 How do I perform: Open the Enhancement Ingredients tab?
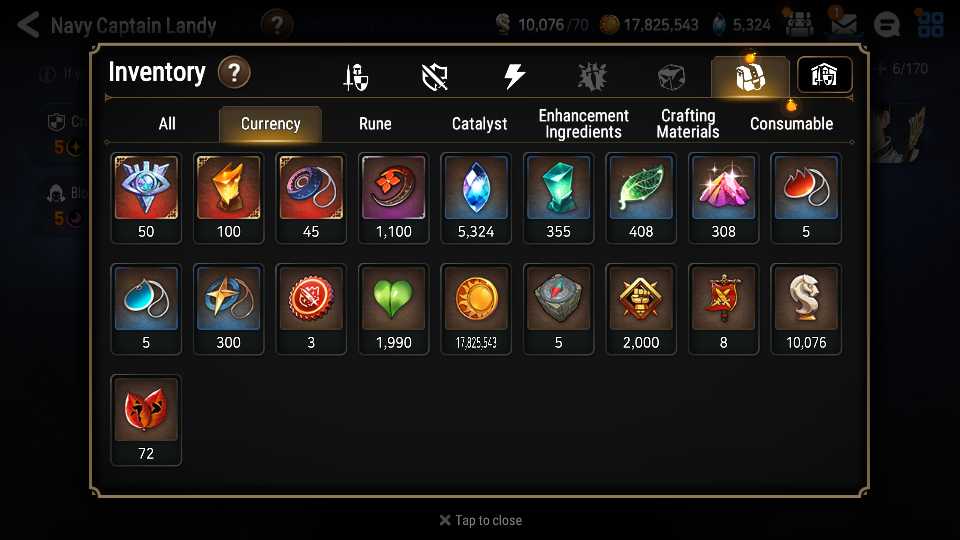tap(583, 124)
